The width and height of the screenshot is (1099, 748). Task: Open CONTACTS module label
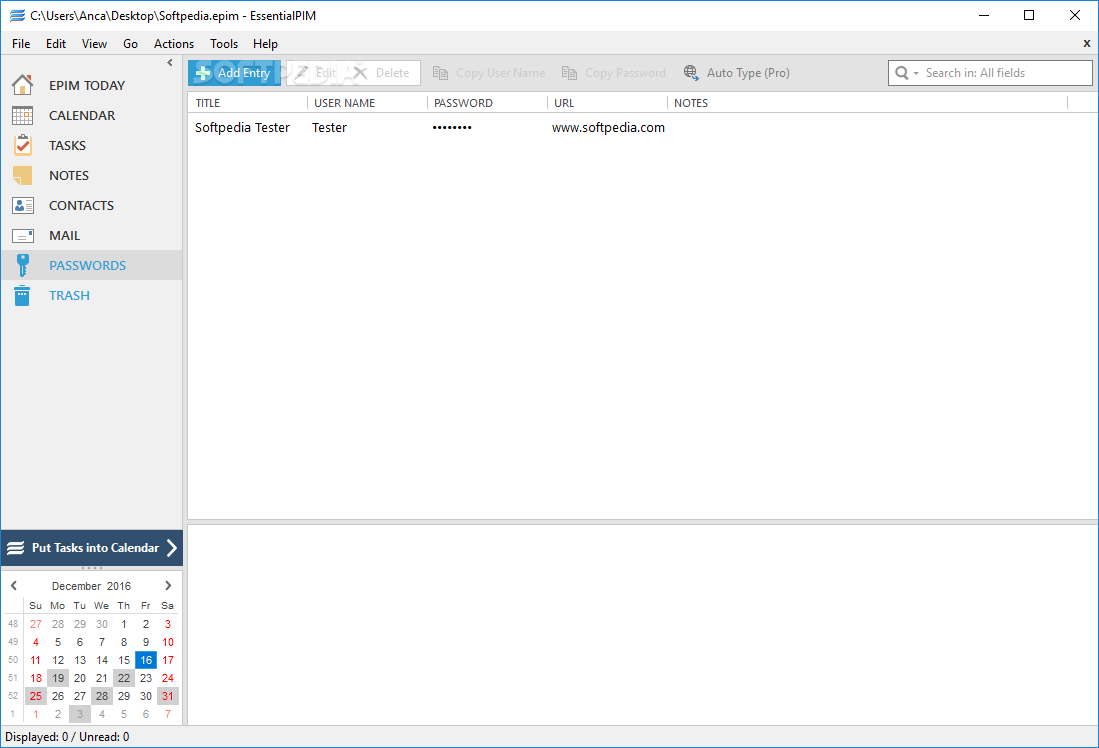81,205
